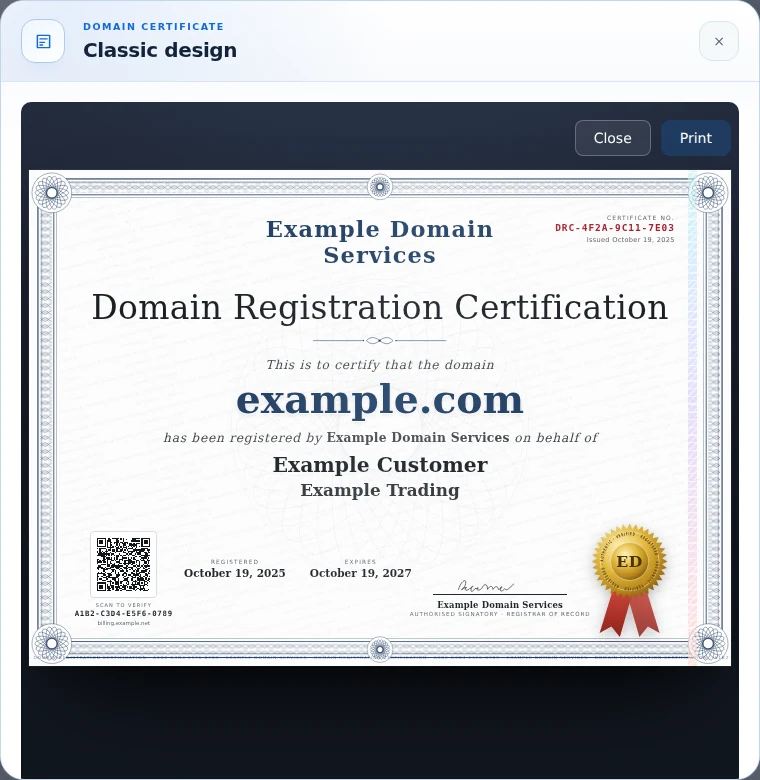Screen dimensions: 760x780
Task: Close the dialog with the X button
Action: (x=719, y=41)
